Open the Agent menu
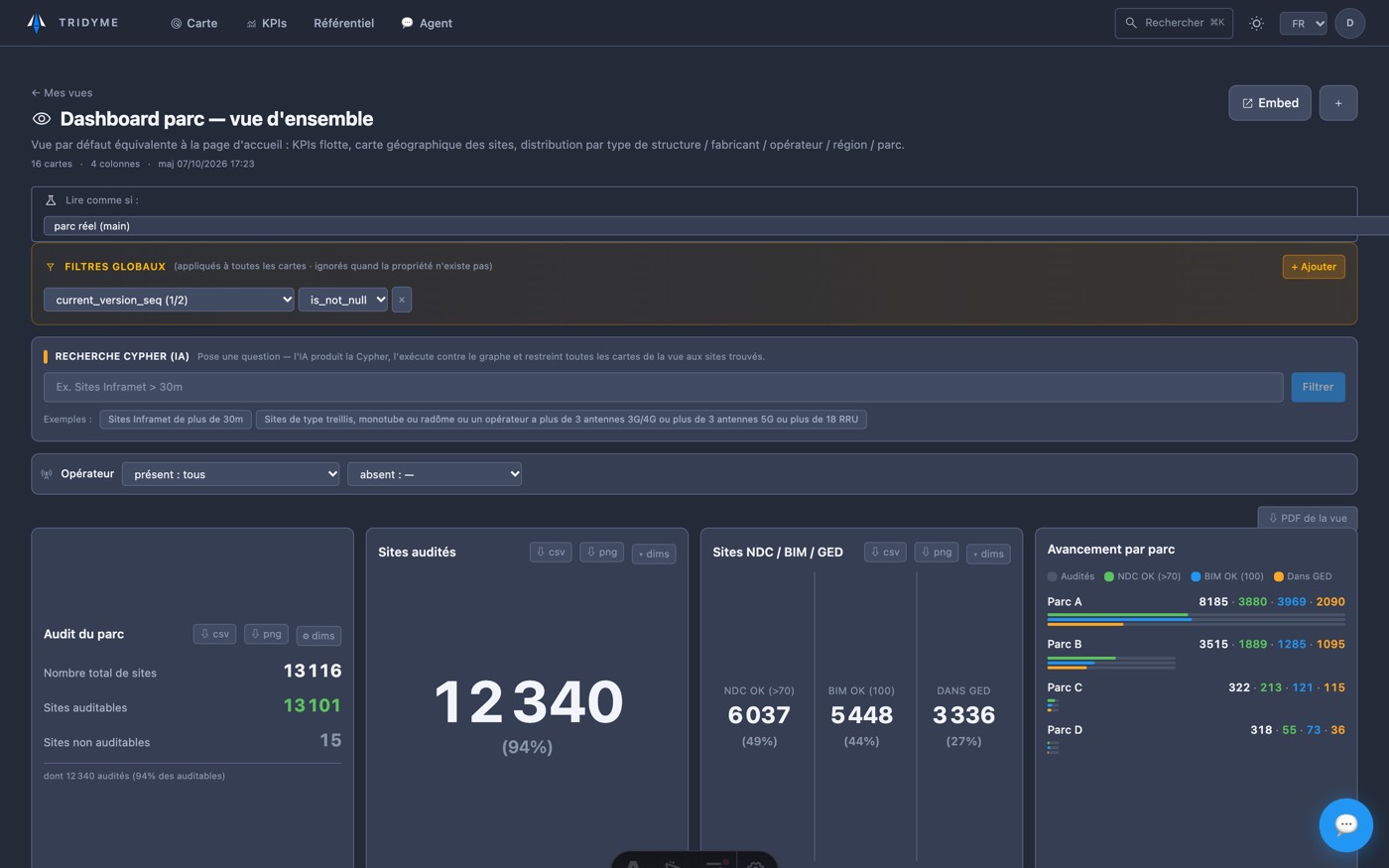 pyautogui.click(x=427, y=23)
